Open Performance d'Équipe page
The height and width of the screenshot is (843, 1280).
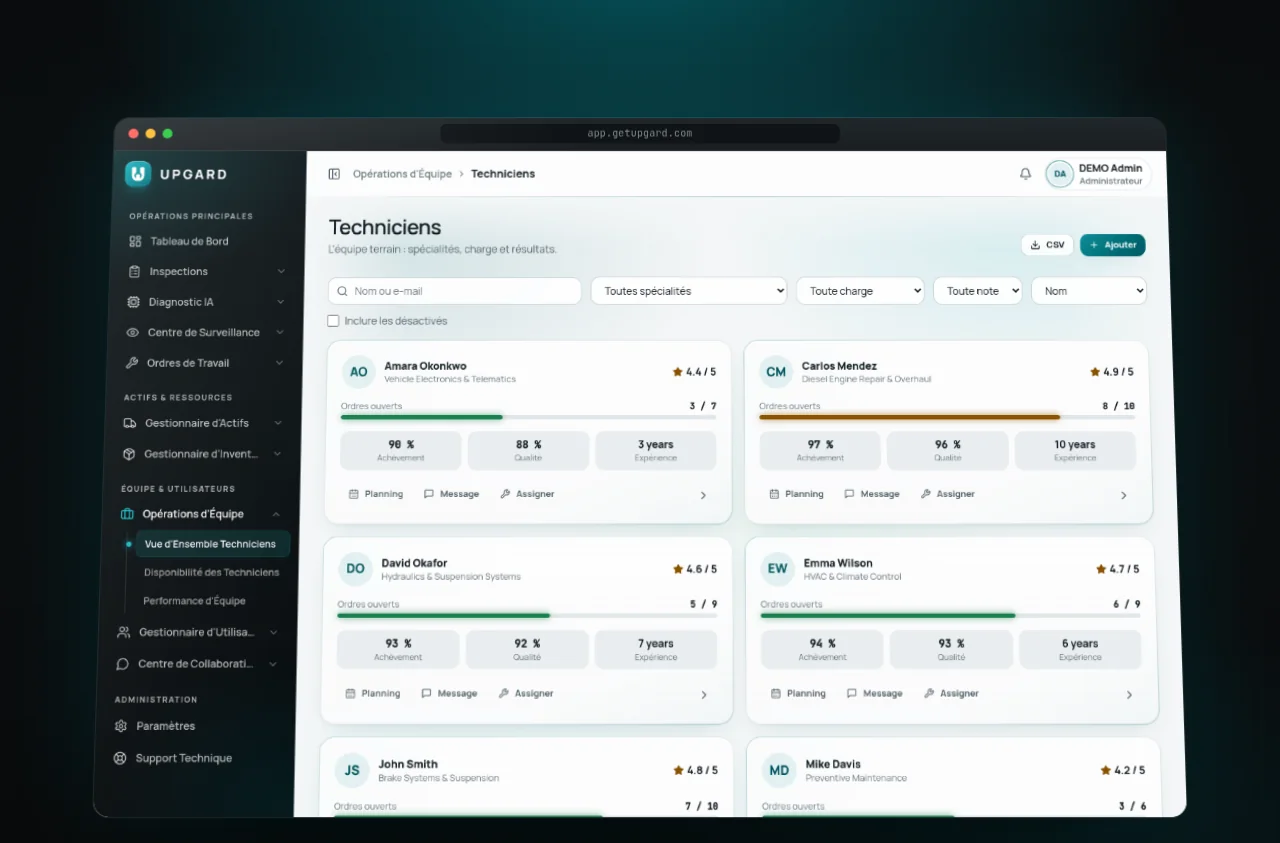194,601
